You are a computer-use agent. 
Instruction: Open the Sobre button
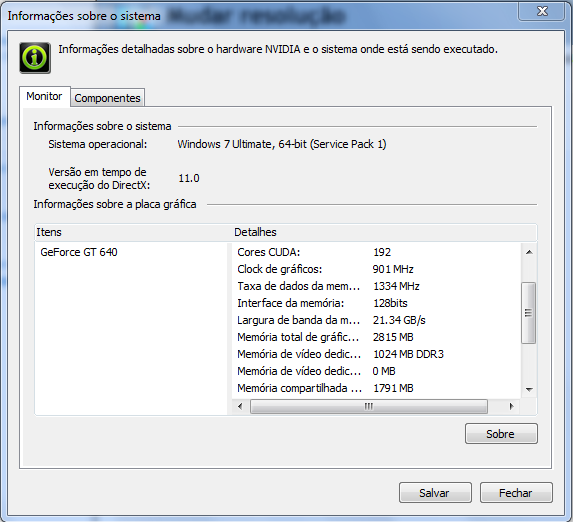coord(501,434)
